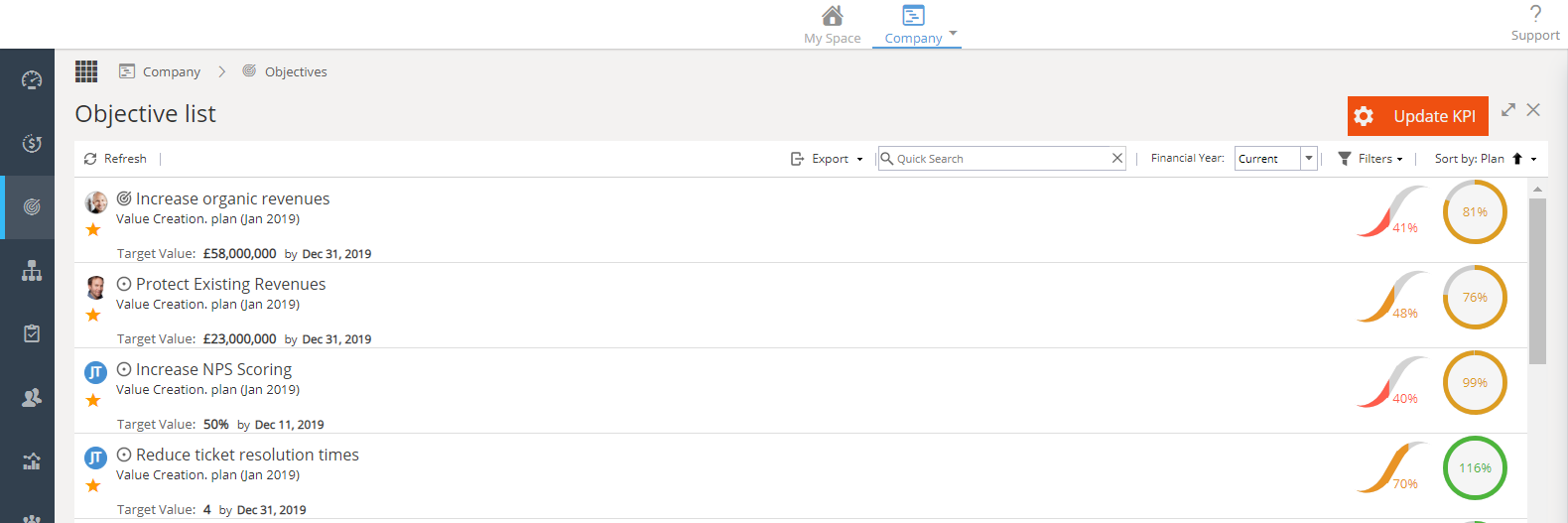Expand the Company tab dropdown arrow
The height and width of the screenshot is (523, 1568).
953,33
